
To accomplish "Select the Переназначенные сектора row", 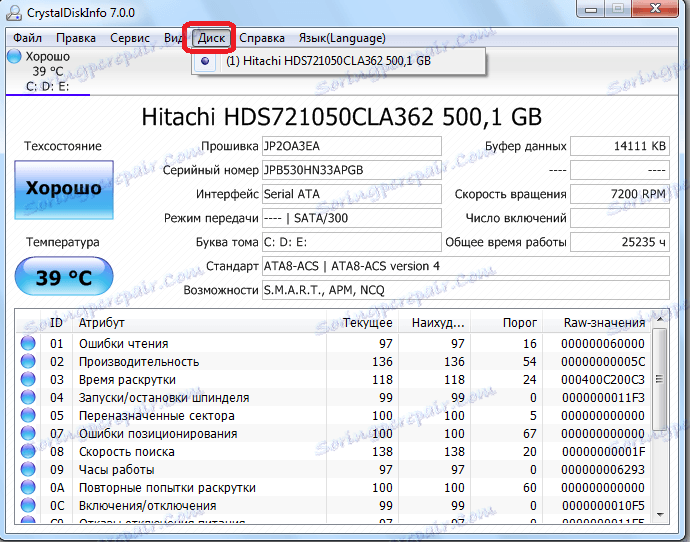I will click(334, 415).
